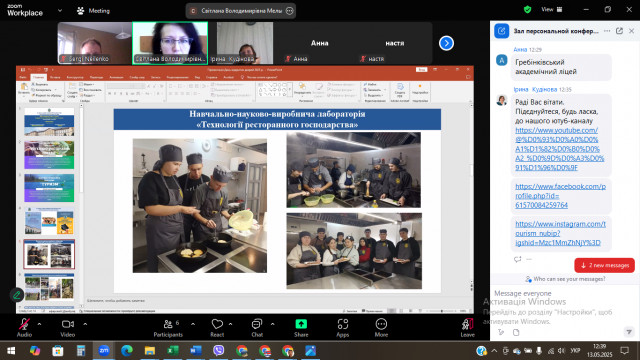640x360 pixels.
Task: Select the Туризм slide 3 thumbnail
Action: 49,188
